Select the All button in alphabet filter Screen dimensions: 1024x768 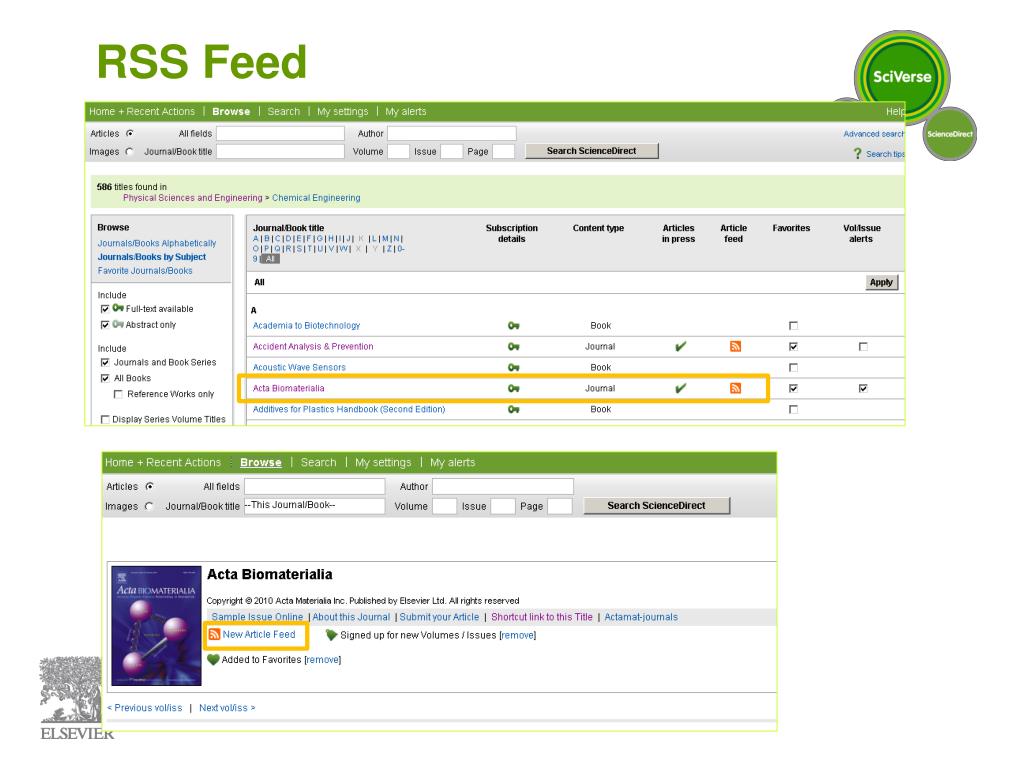pos(270,259)
